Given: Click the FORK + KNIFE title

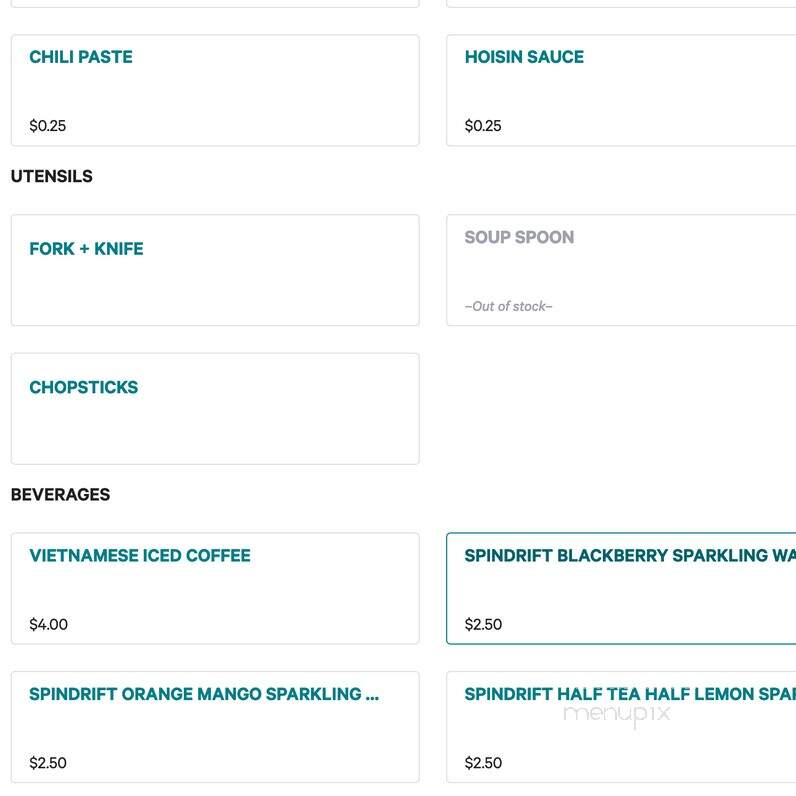Looking at the screenshot, I should (x=86, y=249).
